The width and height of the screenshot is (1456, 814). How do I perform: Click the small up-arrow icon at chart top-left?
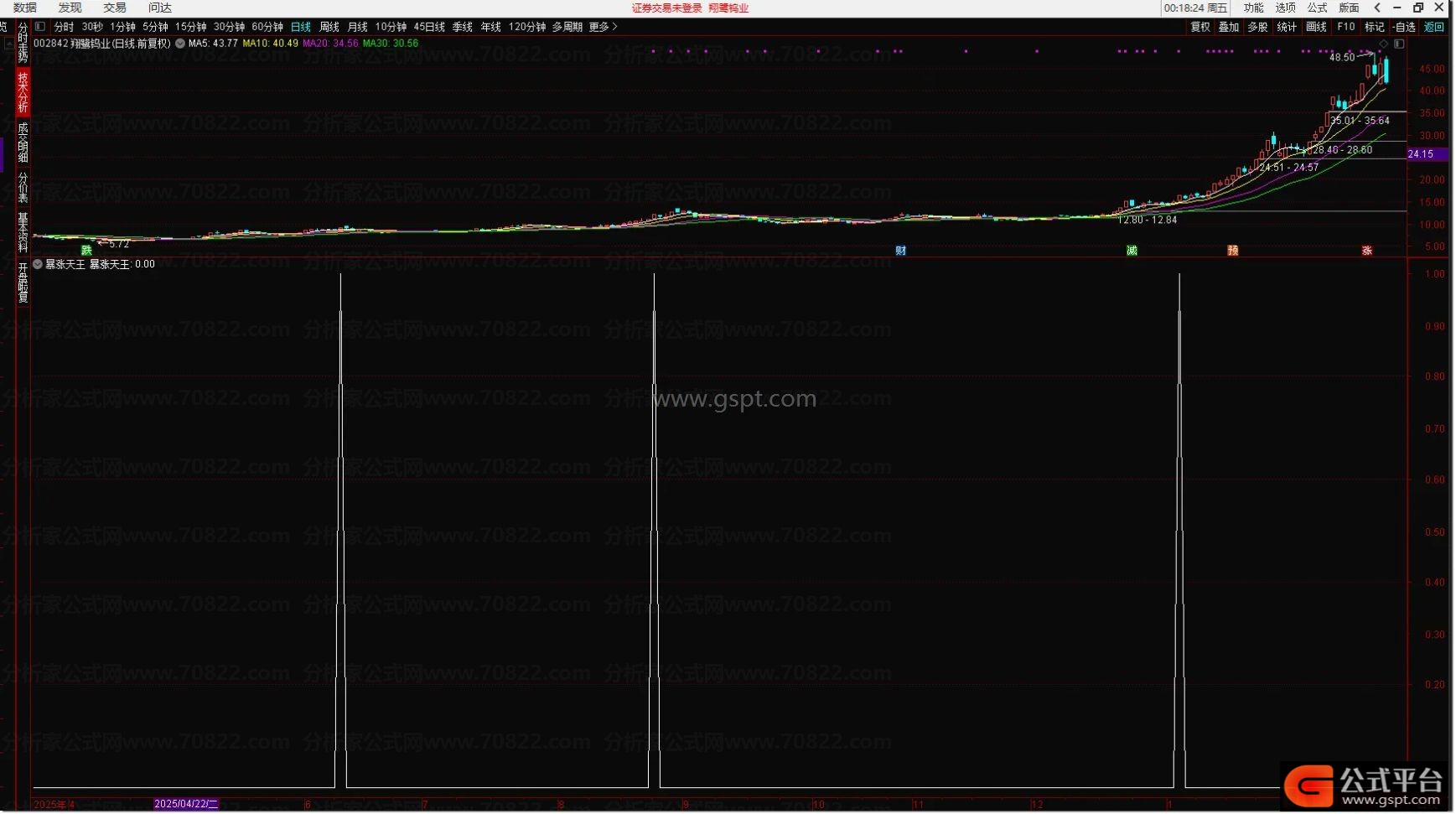click(x=8, y=44)
